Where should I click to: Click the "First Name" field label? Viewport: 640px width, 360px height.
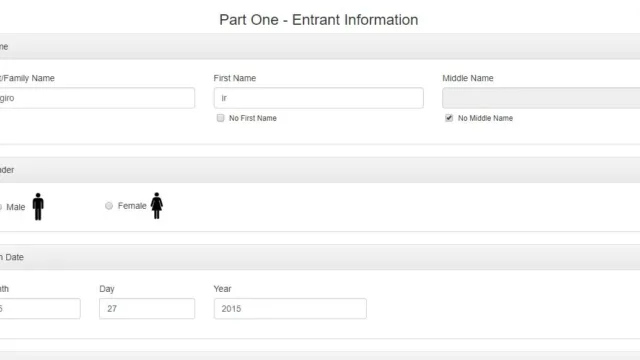(235, 78)
